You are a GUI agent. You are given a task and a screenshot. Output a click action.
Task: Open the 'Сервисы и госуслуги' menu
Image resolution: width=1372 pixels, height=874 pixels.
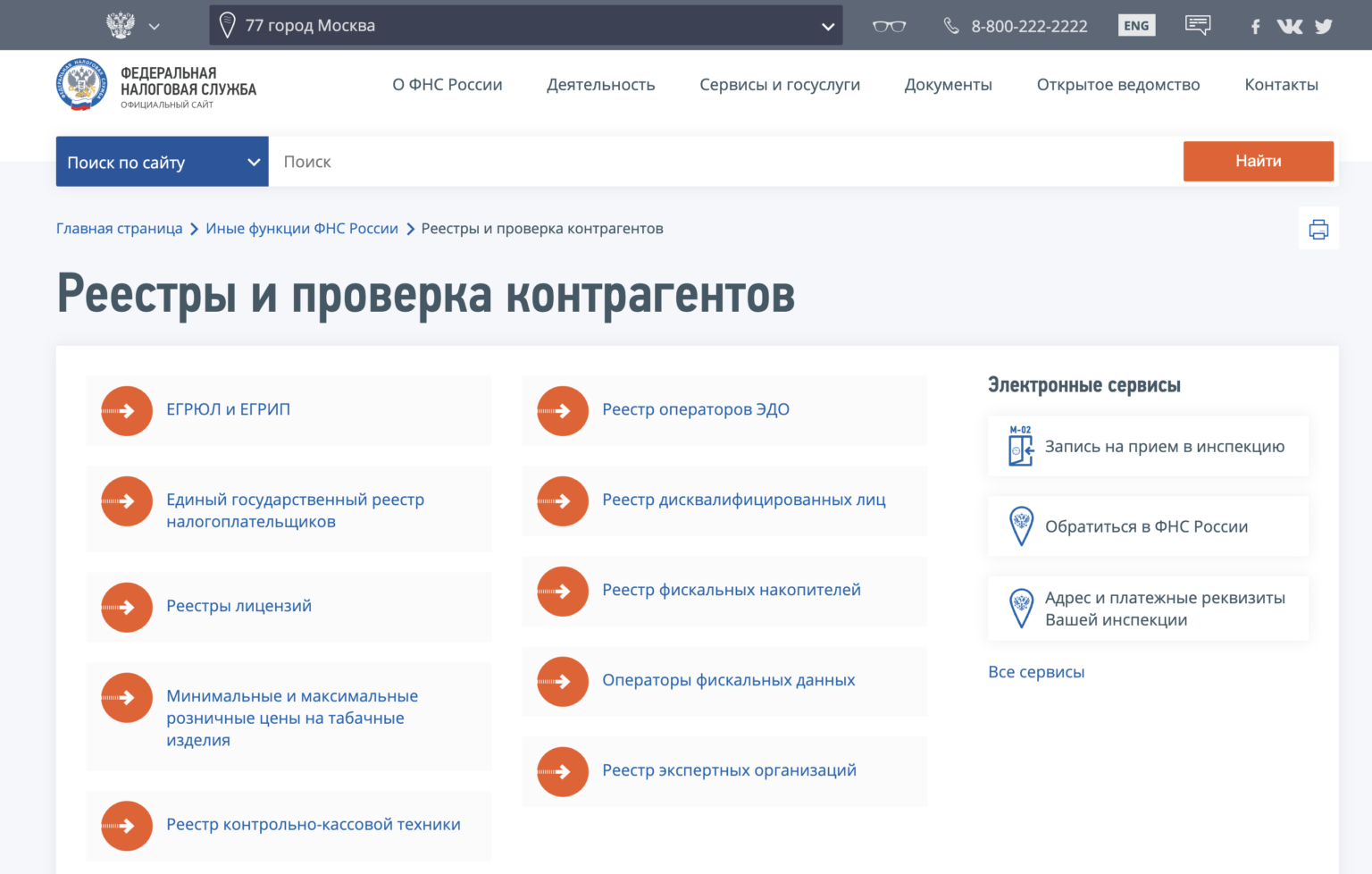pos(780,85)
